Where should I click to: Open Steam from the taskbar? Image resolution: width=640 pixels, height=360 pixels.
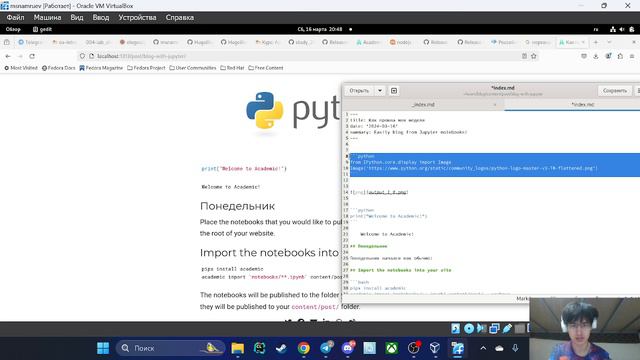281,348
